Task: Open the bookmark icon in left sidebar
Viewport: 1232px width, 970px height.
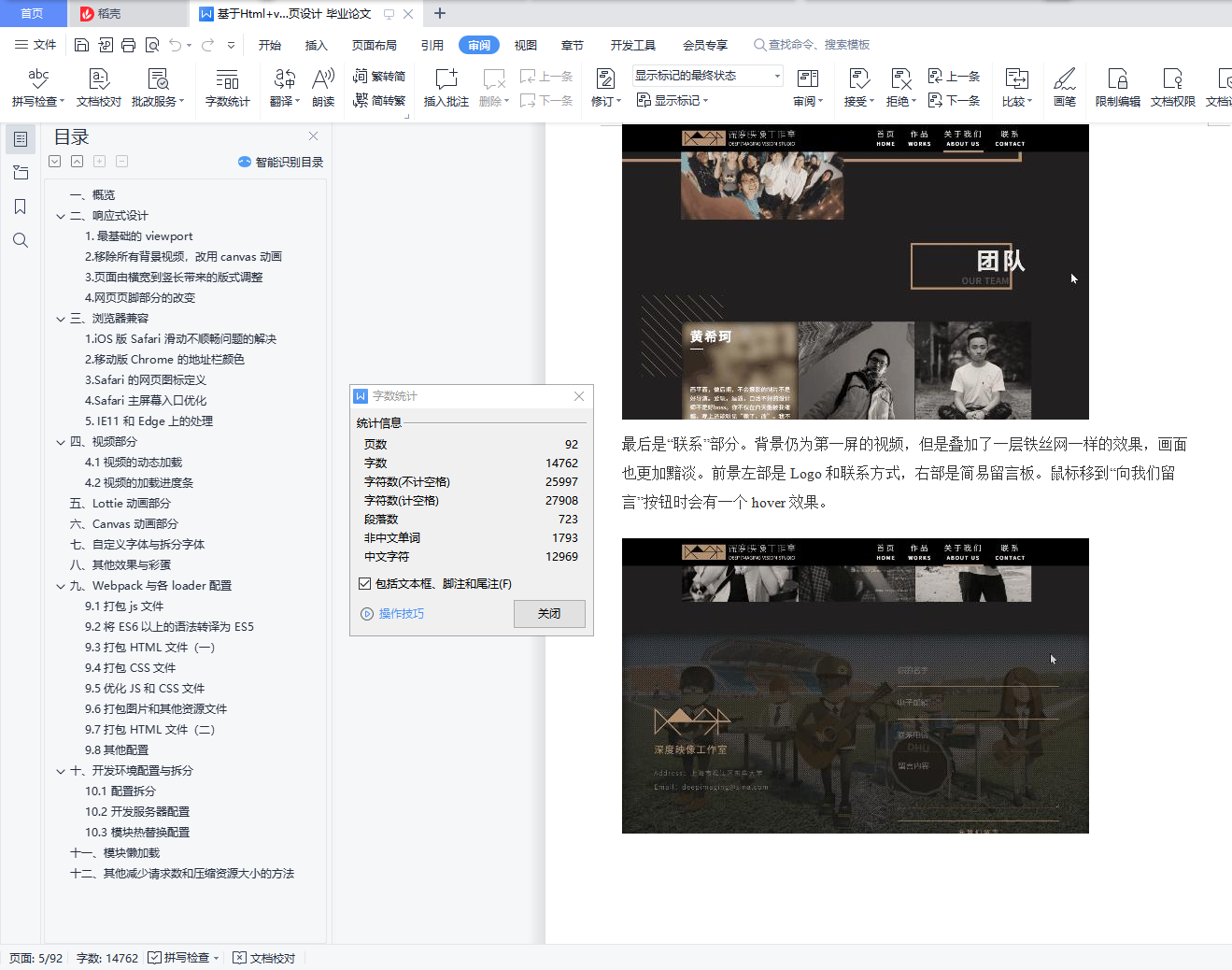Action: pos(21,207)
